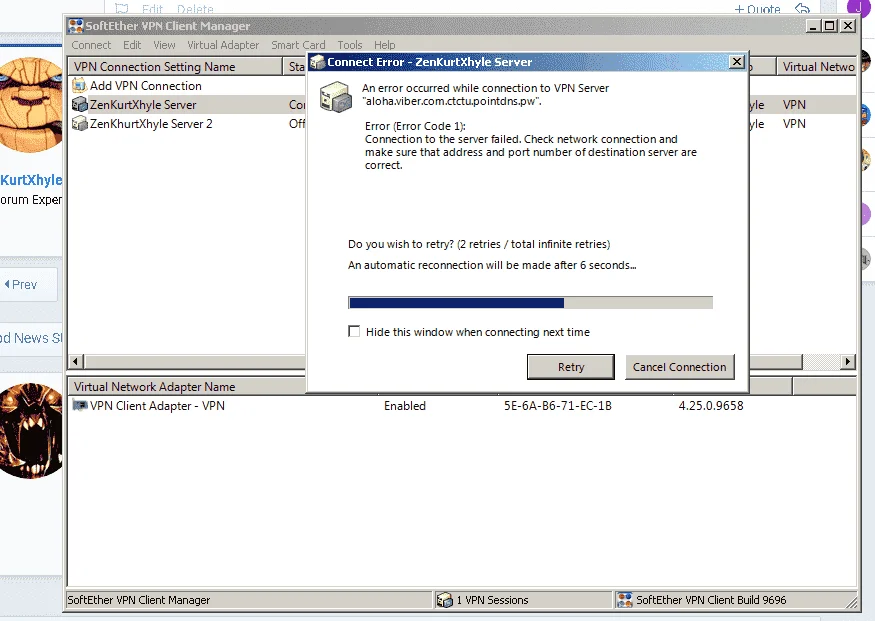Click the MAC address 5E-6A-B6-71-EC-1B
This screenshot has width=875, height=621.
[x=557, y=406]
